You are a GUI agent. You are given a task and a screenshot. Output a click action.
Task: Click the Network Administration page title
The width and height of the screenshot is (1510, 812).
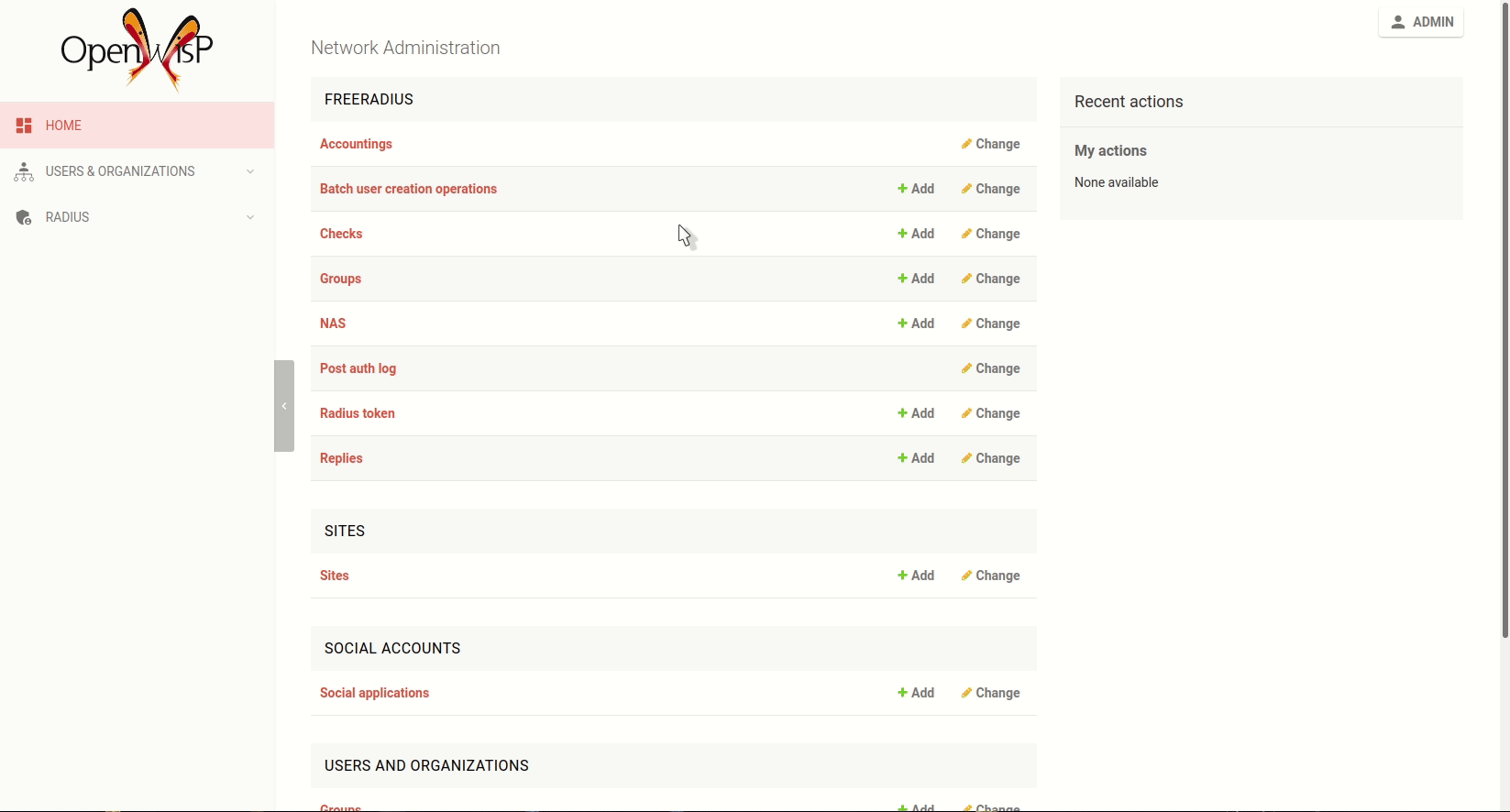click(405, 48)
